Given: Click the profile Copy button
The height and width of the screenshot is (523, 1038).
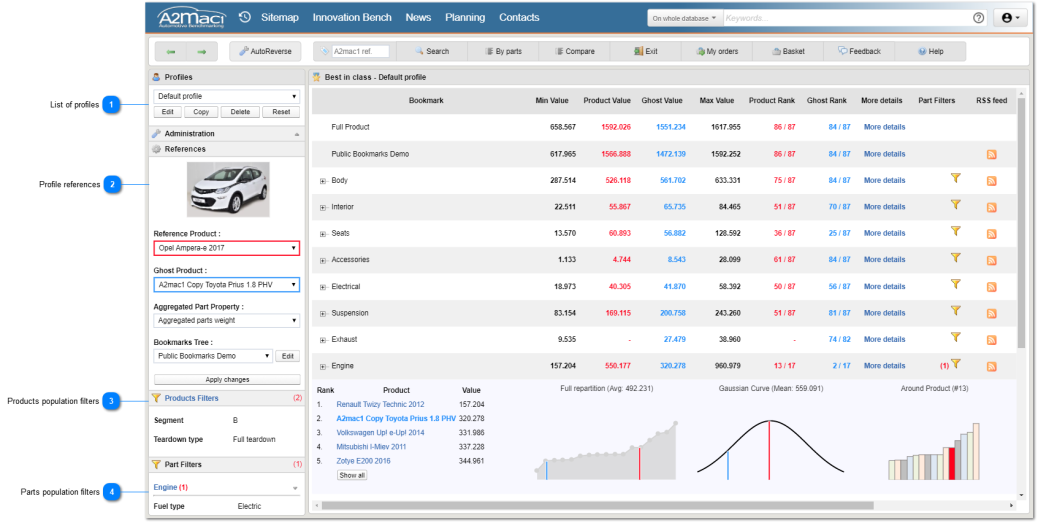Looking at the screenshot, I should coord(201,112).
